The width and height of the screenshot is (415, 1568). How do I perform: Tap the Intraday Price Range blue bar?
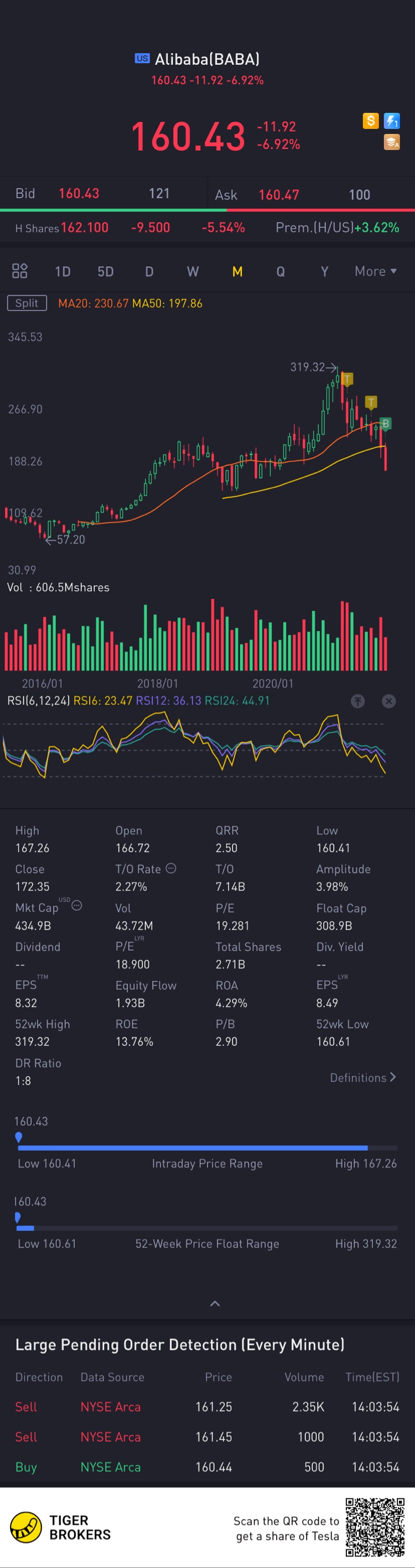tap(193, 1148)
